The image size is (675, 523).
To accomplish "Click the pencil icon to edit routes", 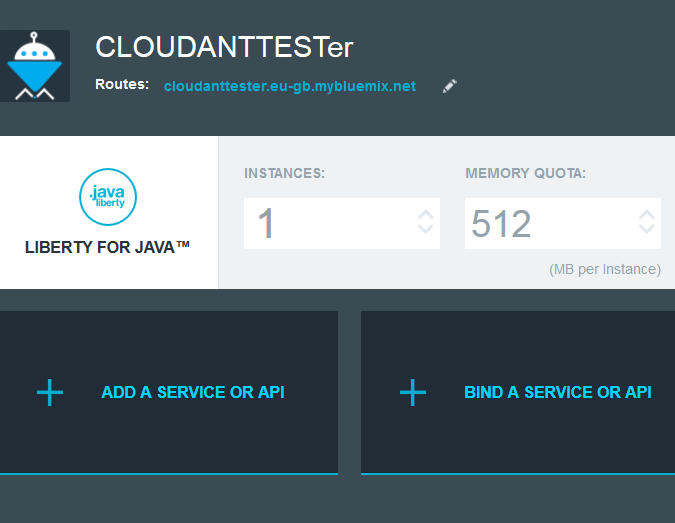I will [449, 86].
